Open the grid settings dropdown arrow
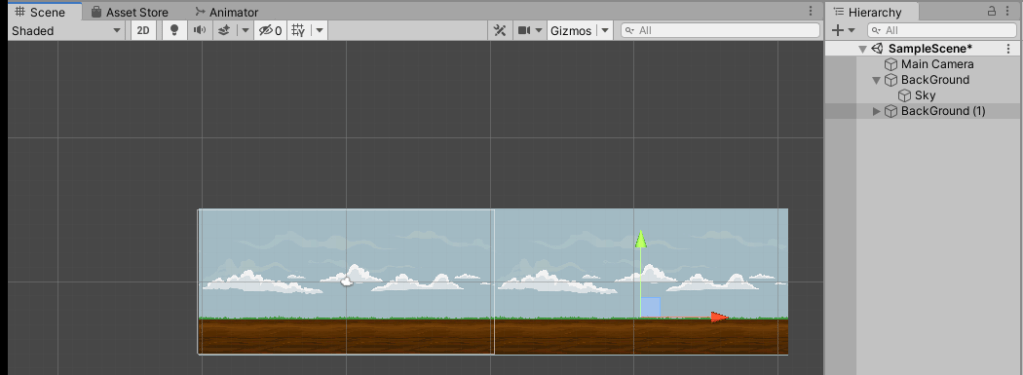Screen dimensions: 1023x375 click(x=320, y=31)
